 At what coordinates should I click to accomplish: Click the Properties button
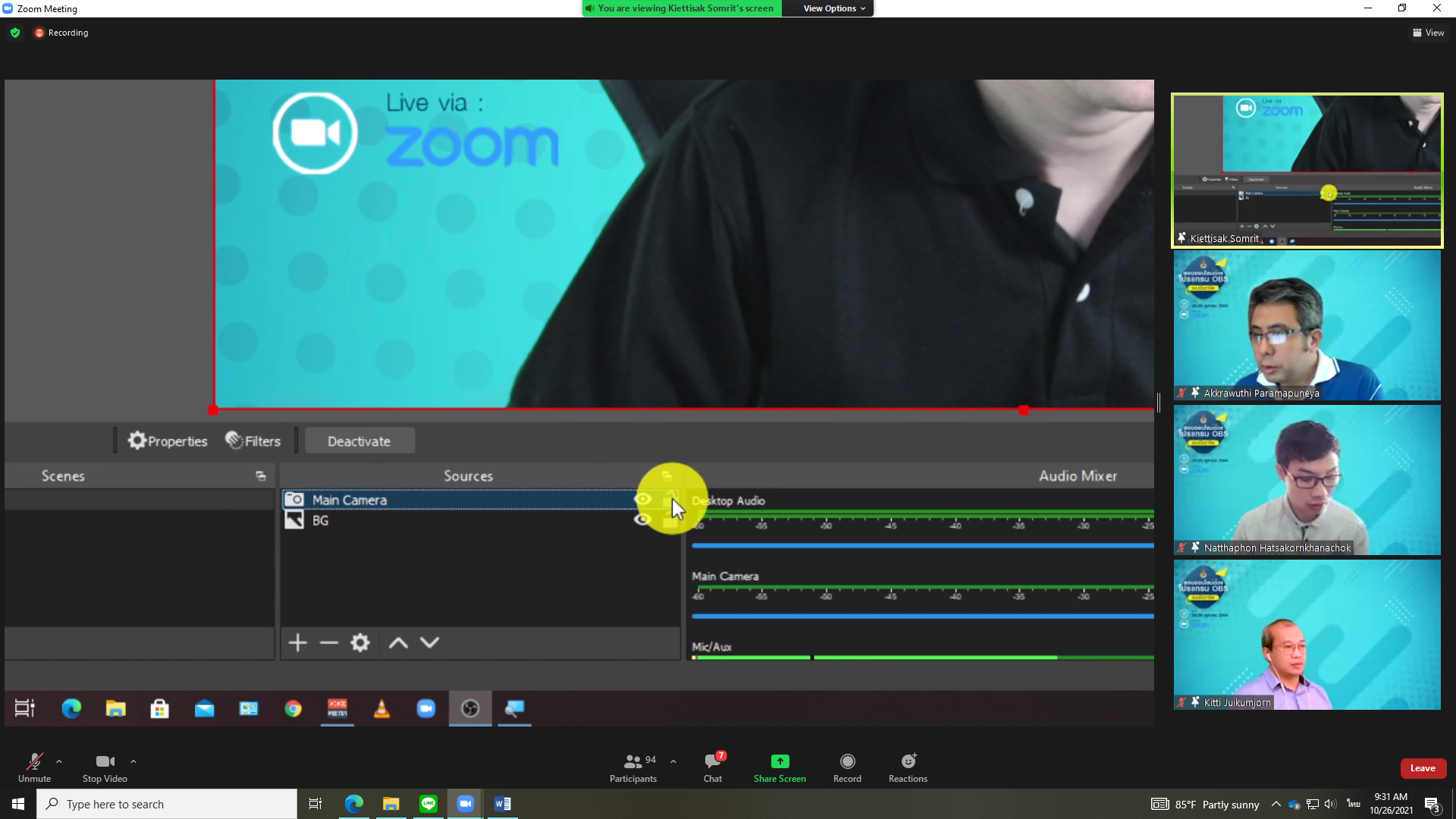click(x=168, y=441)
